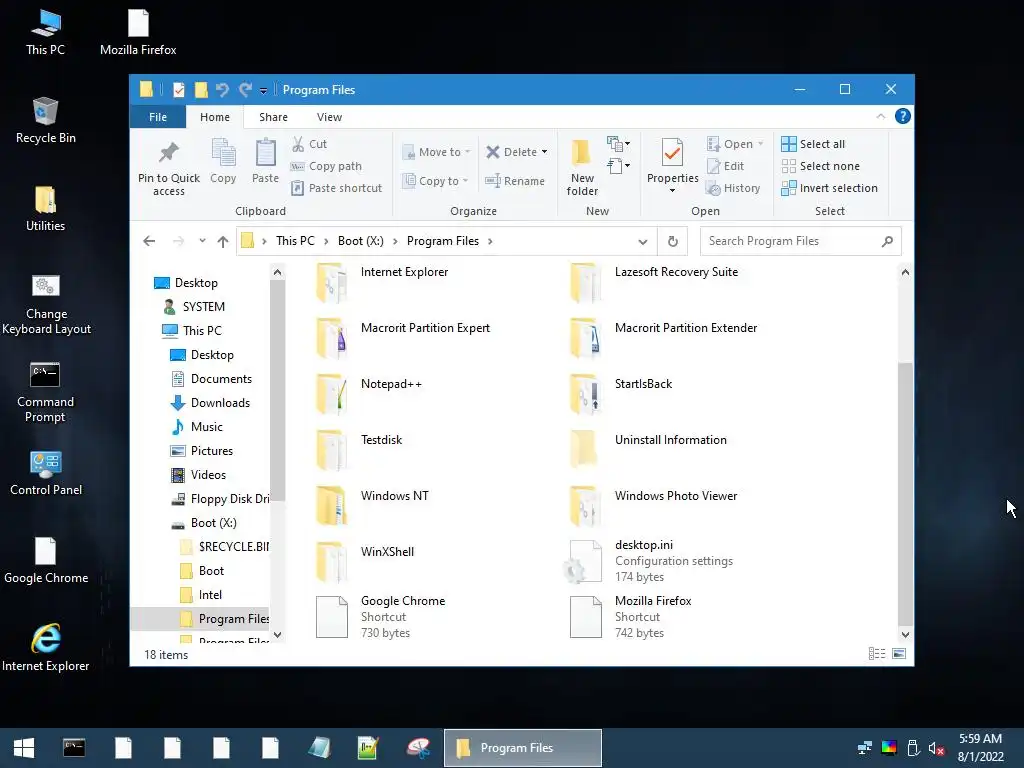1024x768 pixels.
Task: Click the Edit ribbon button
Action: (x=726, y=166)
